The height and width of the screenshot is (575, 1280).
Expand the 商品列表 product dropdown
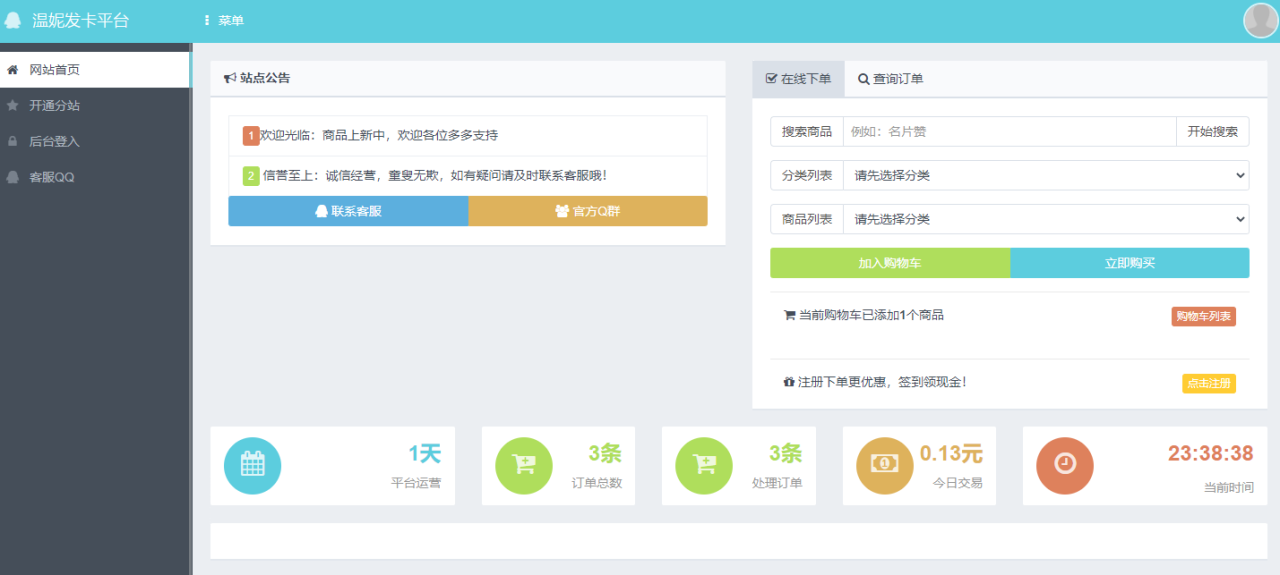(1045, 219)
